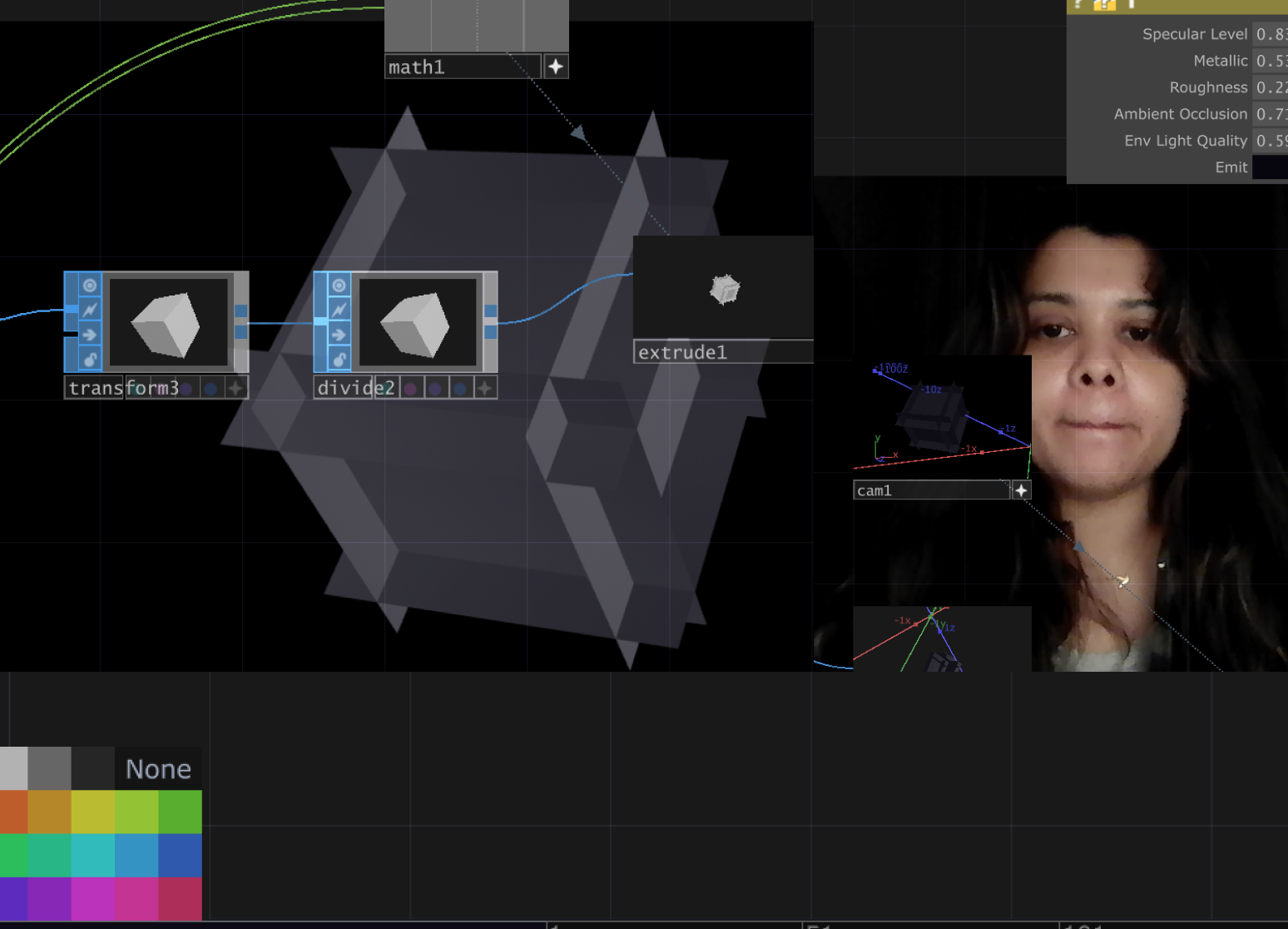This screenshot has height=929, width=1288.
Task: Click the Emit color swatch
Action: [1270, 167]
